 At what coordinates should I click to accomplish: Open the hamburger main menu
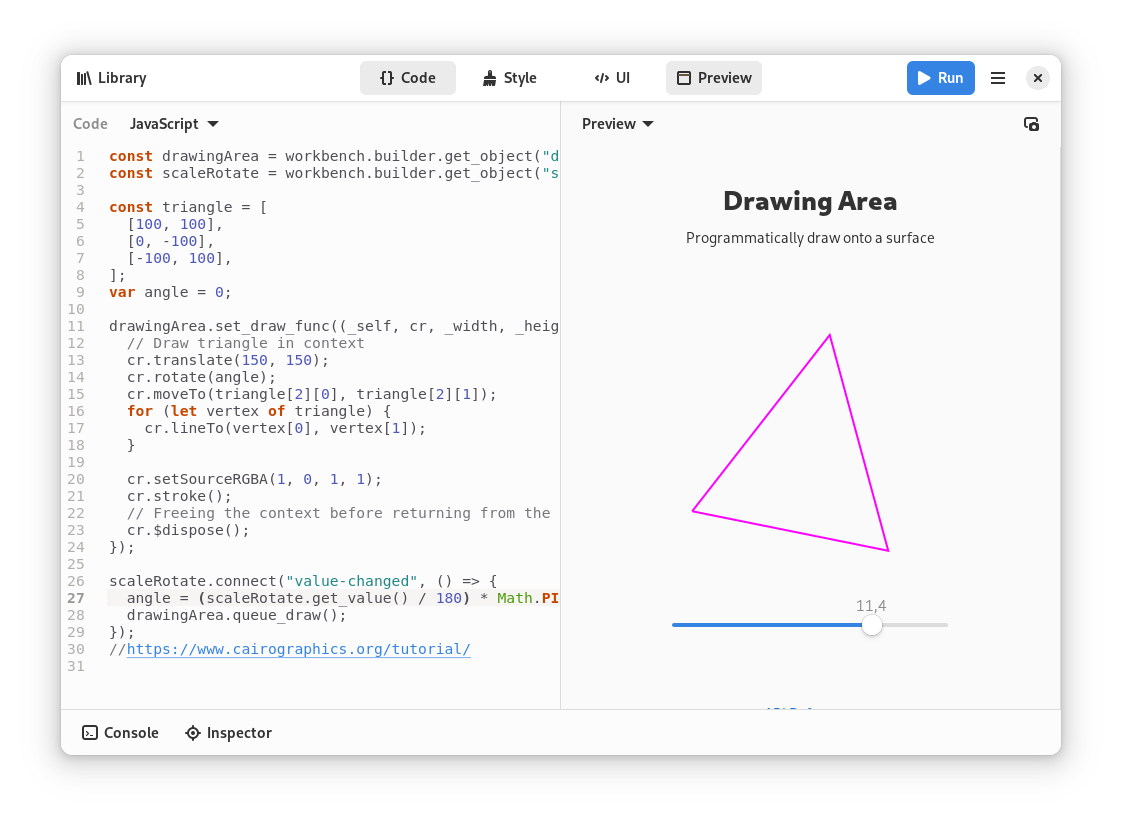click(x=997, y=78)
